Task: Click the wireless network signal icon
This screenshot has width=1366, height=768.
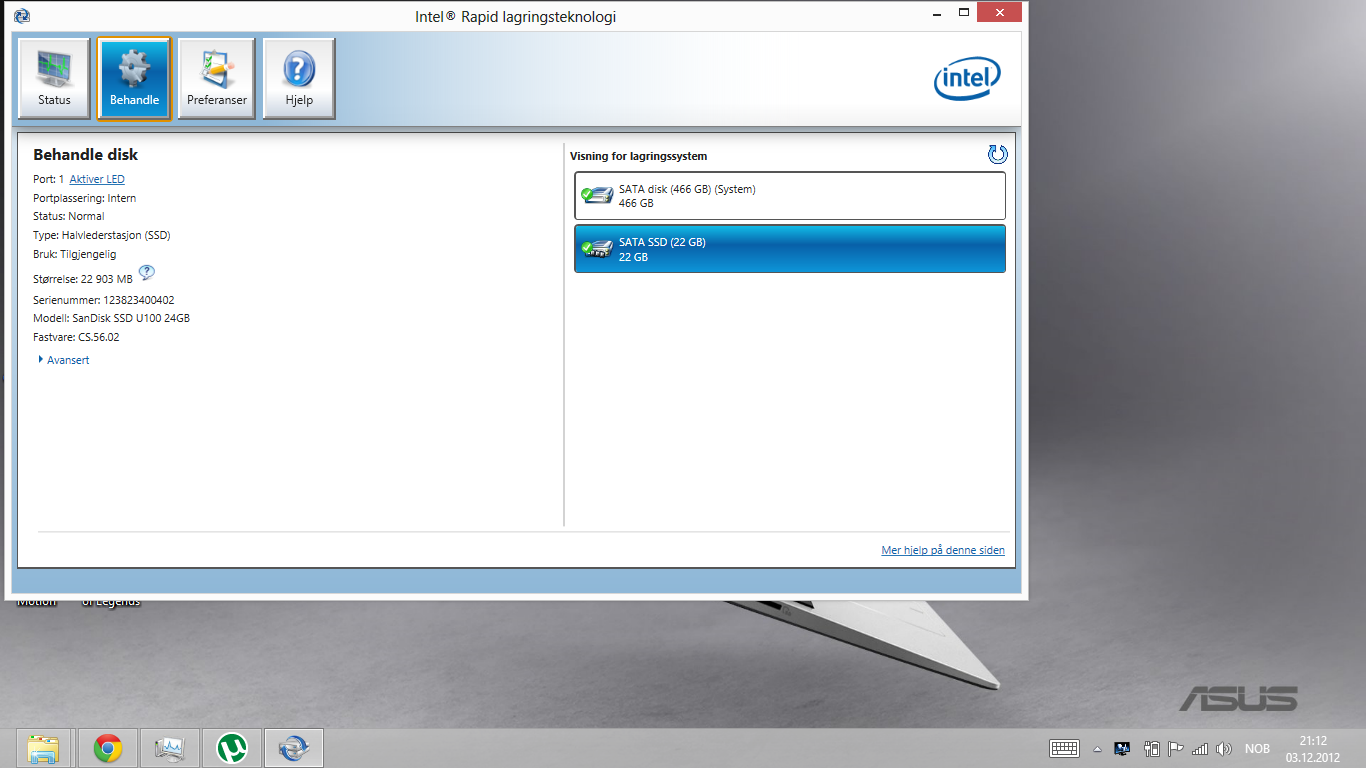Action: (x=1200, y=748)
